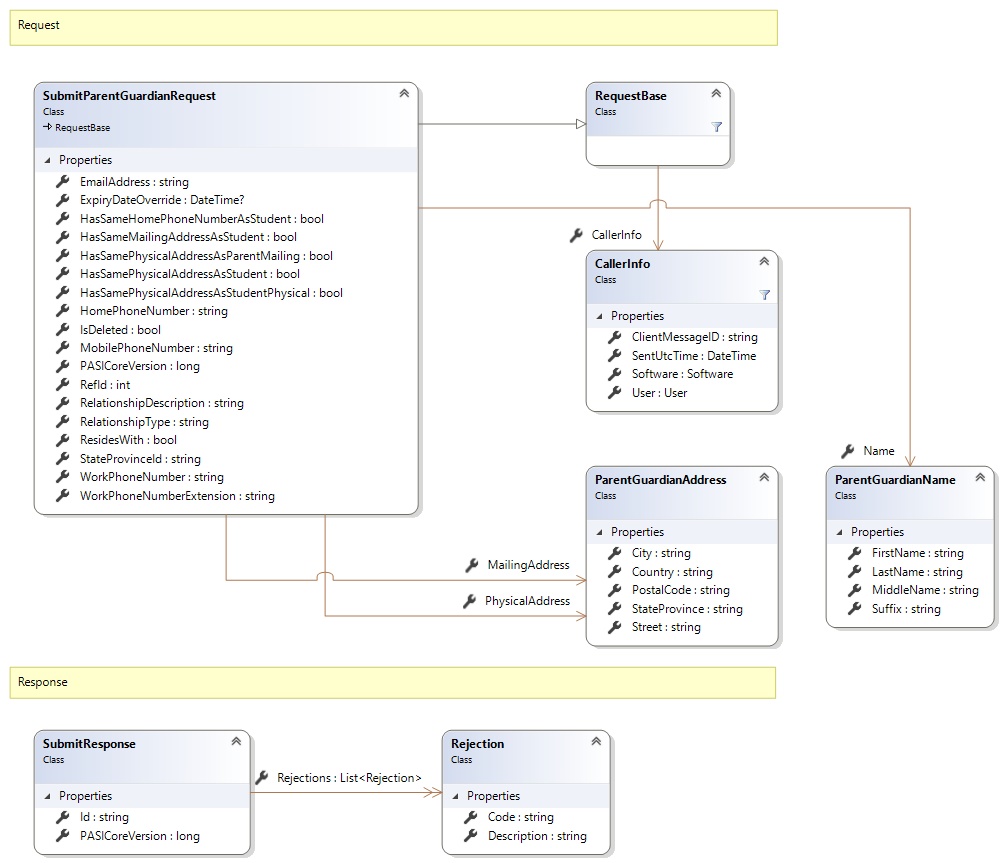Click wrench icon next to EmailAddress property

click(x=63, y=182)
